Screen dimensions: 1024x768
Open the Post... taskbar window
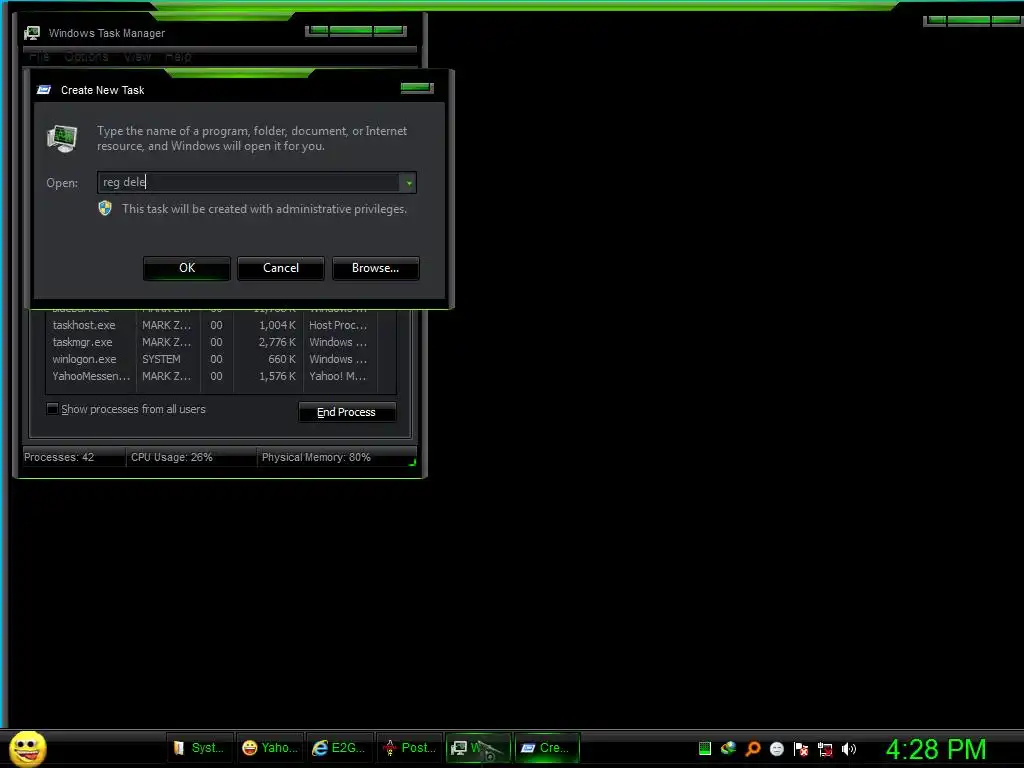click(409, 748)
